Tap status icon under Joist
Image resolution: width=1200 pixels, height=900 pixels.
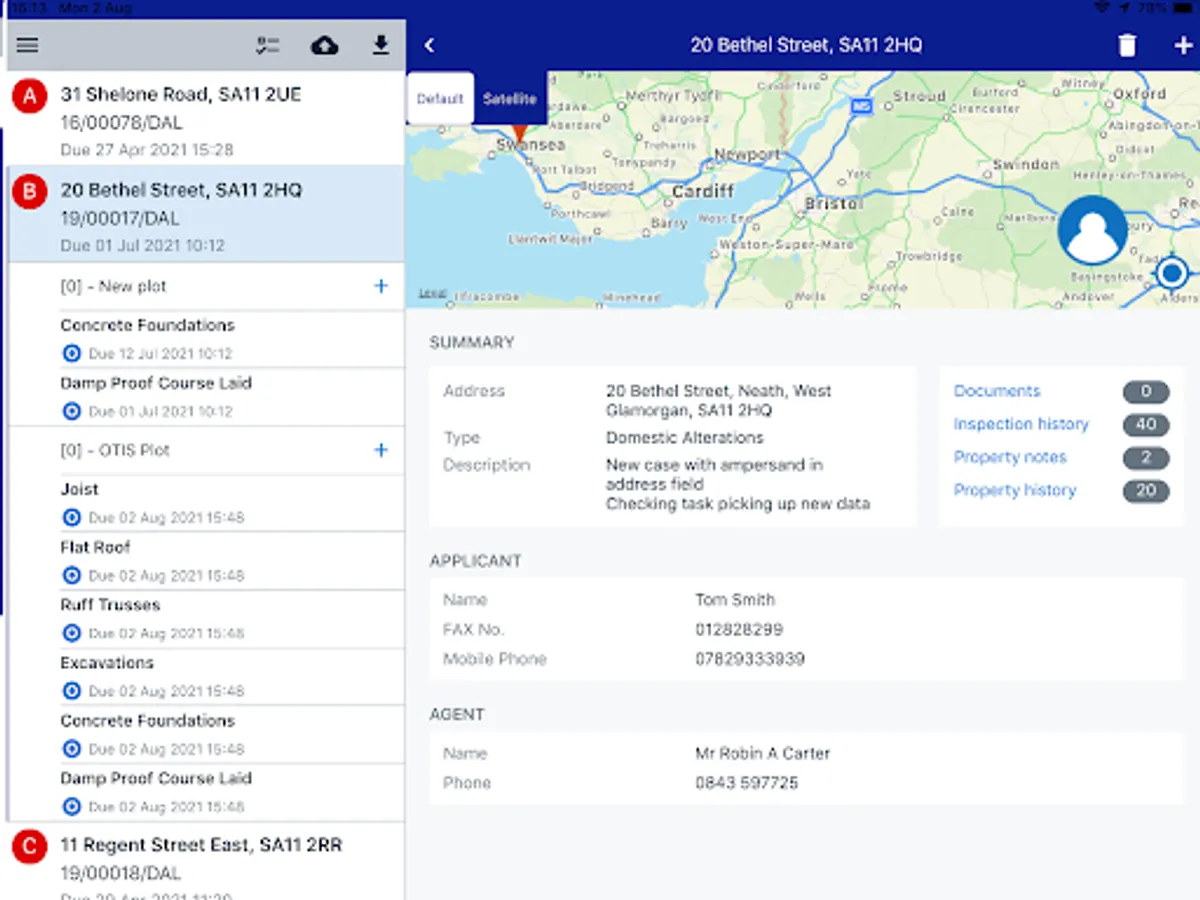[71, 517]
